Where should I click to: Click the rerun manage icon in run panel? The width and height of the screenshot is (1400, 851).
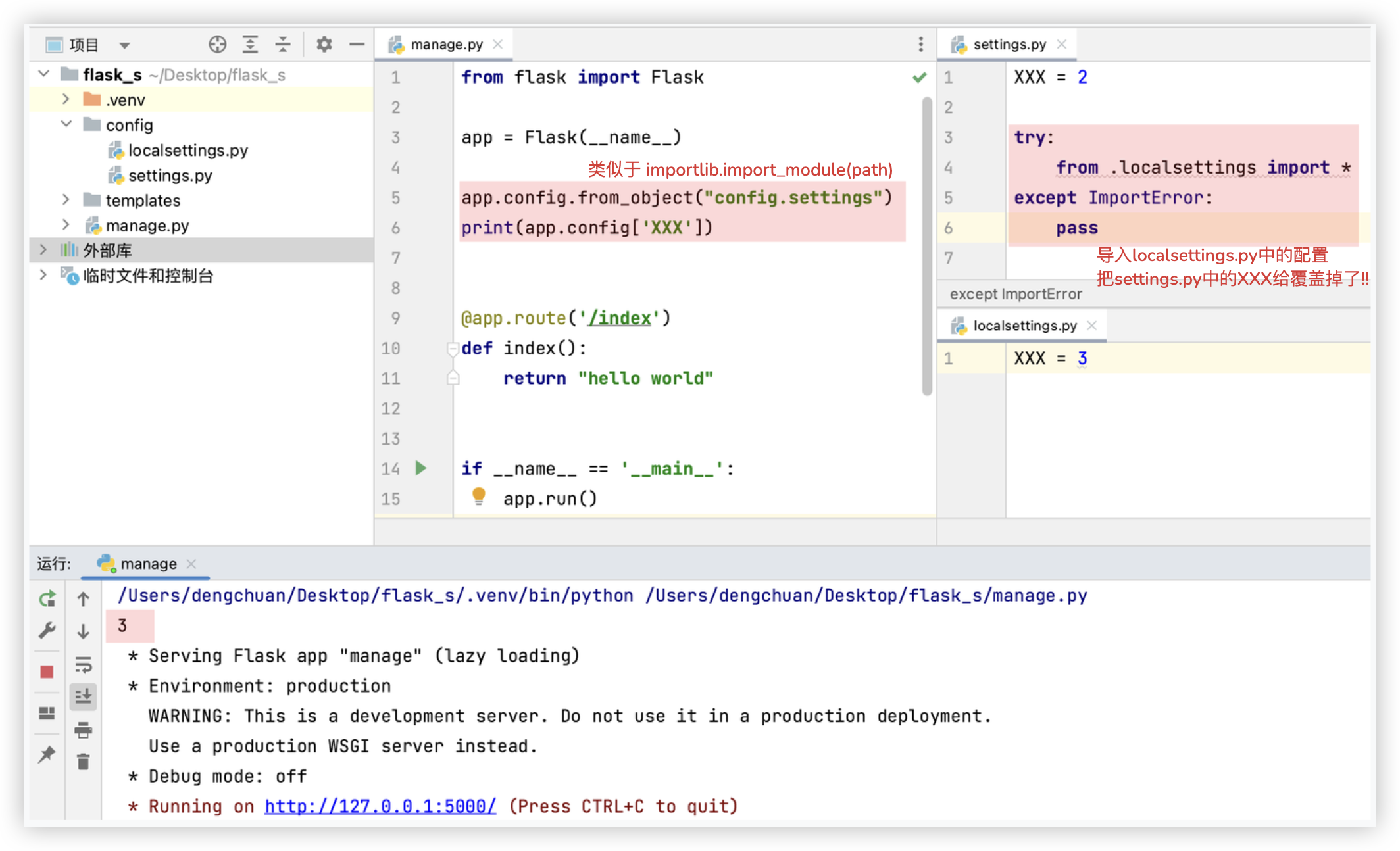pyautogui.click(x=47, y=599)
